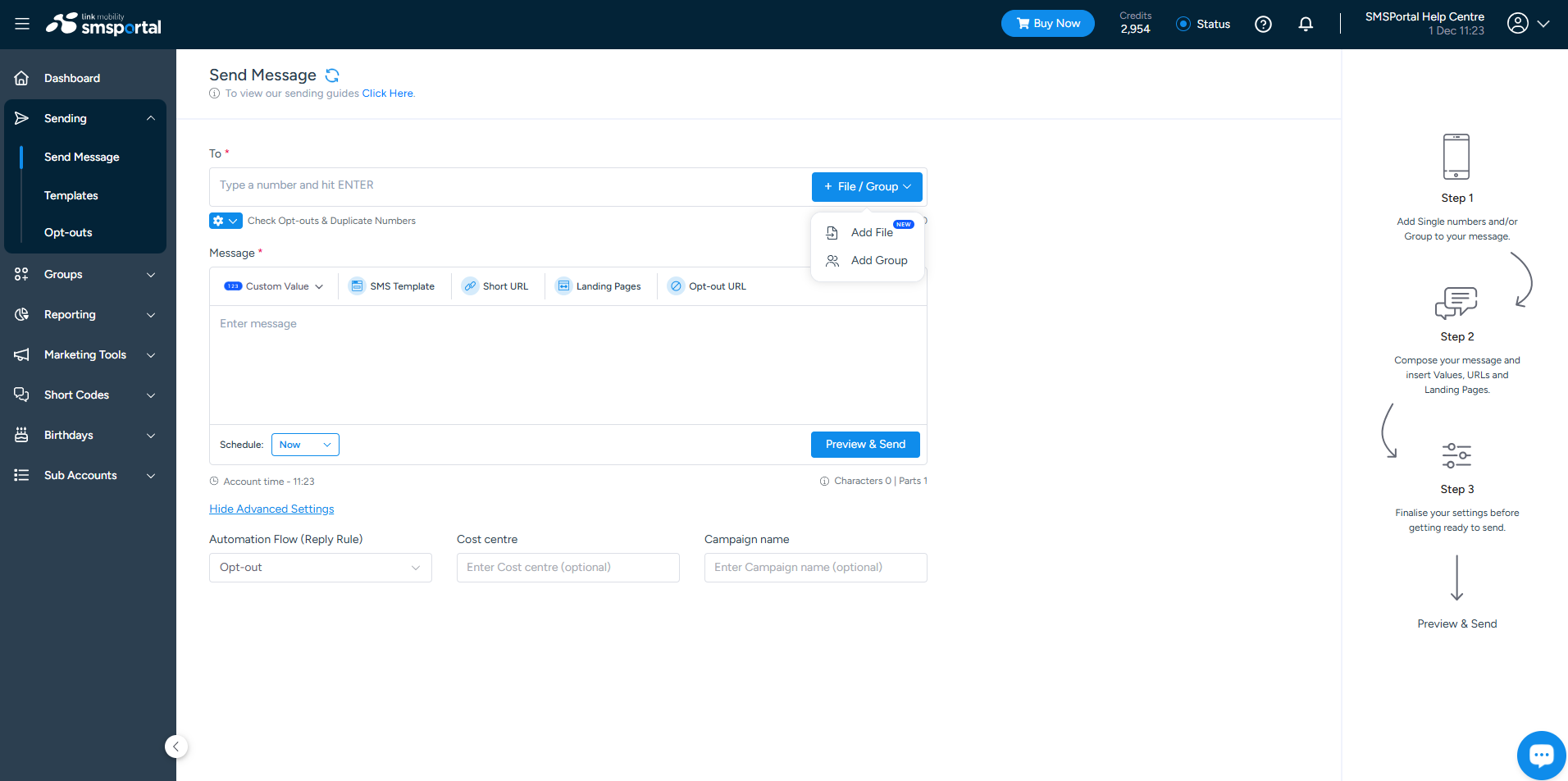The image size is (1568, 781).
Task: Open the Opt-outs page
Action: tap(68, 232)
